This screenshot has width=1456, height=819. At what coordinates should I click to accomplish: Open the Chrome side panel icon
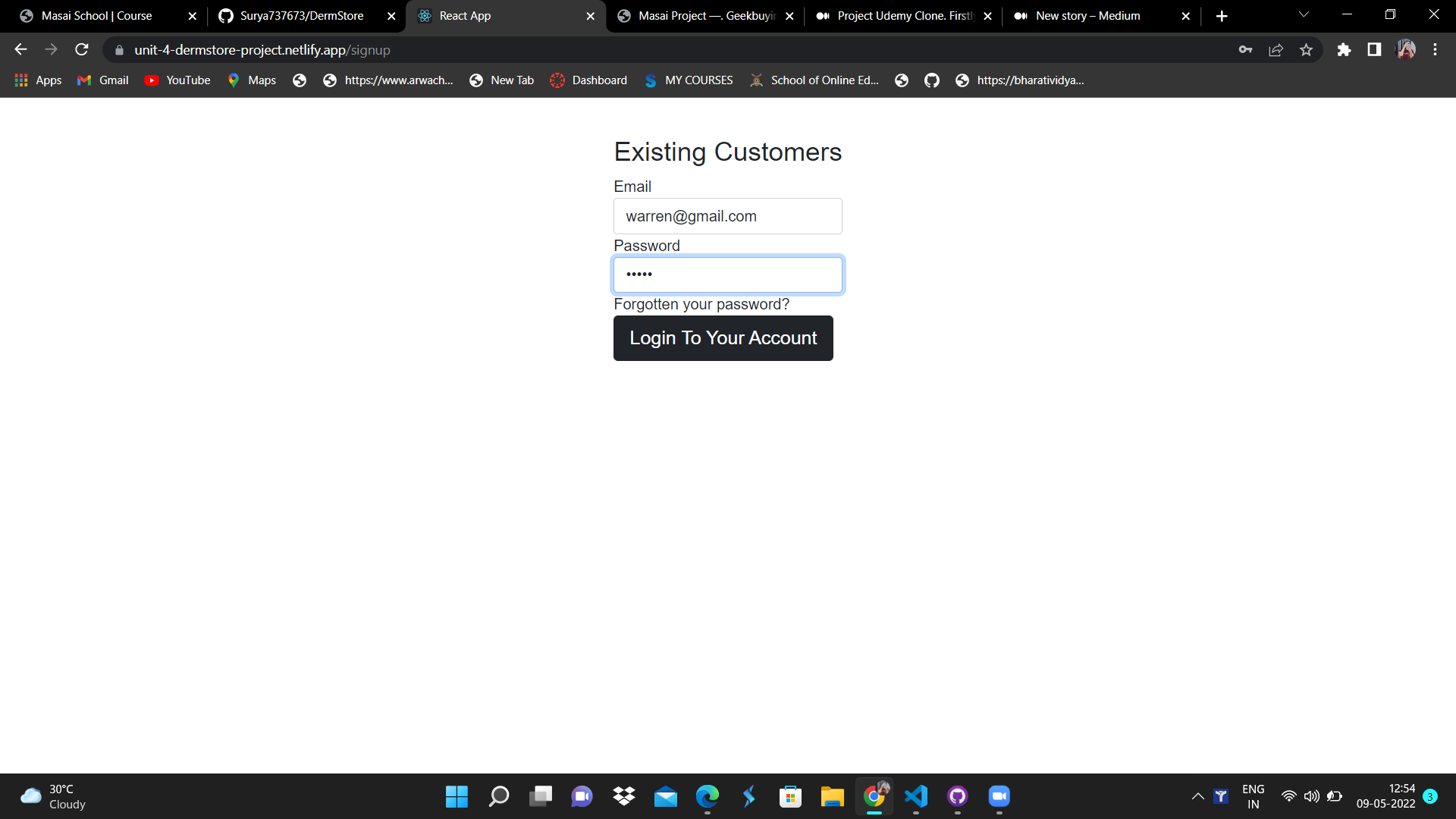1374,50
